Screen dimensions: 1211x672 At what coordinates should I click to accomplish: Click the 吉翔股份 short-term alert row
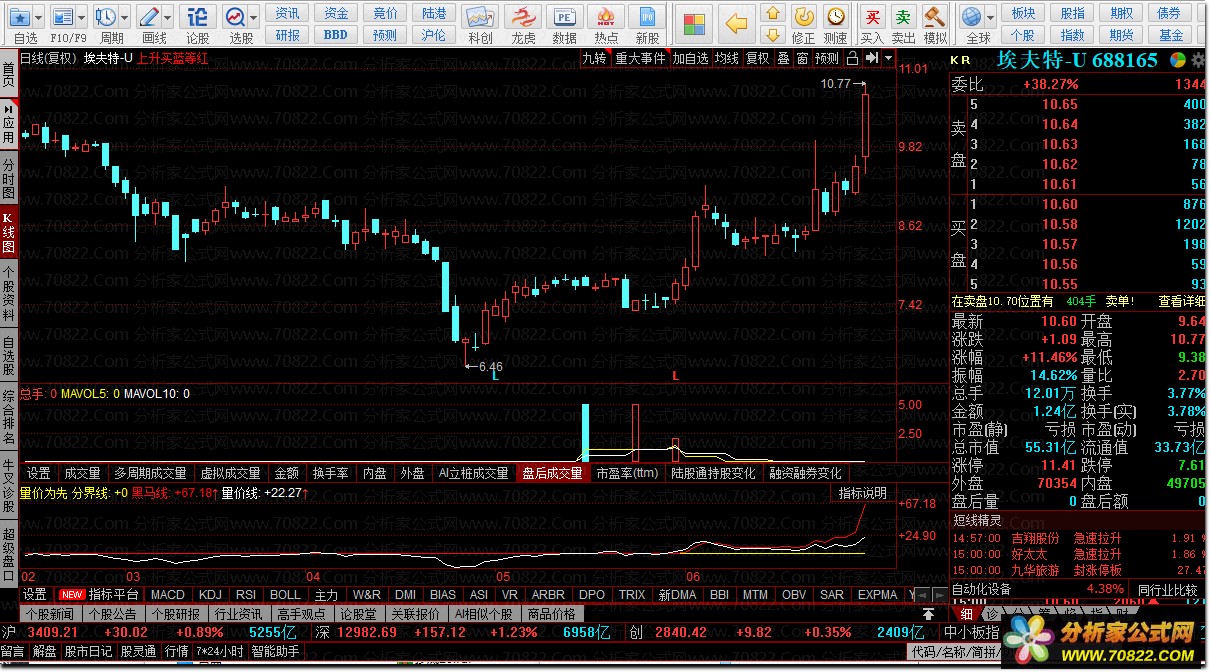click(x=1080, y=538)
